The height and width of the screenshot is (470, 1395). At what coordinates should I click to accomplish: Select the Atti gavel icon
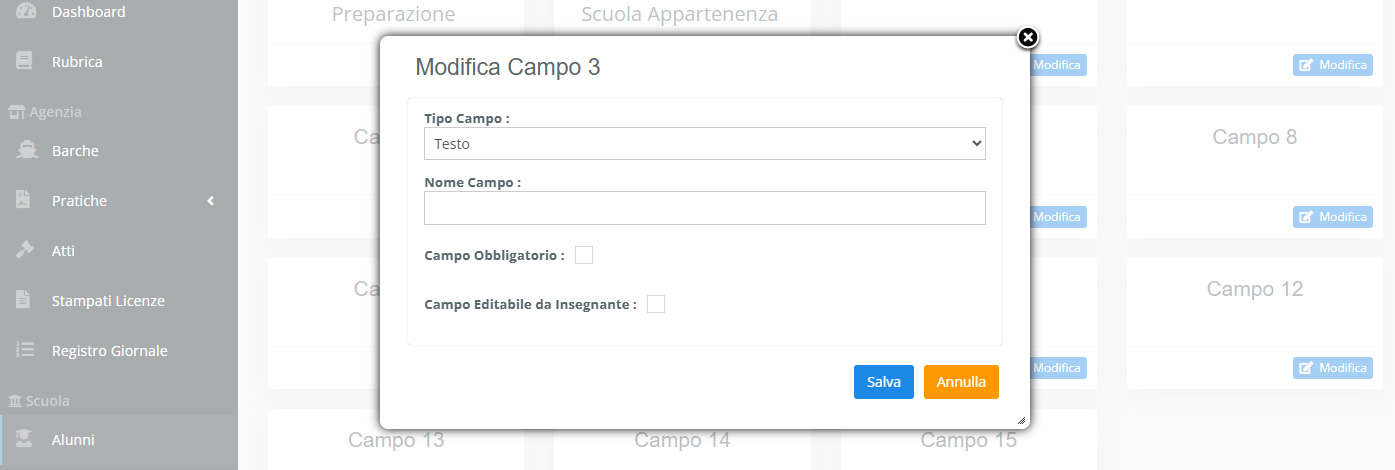click(x=26, y=250)
